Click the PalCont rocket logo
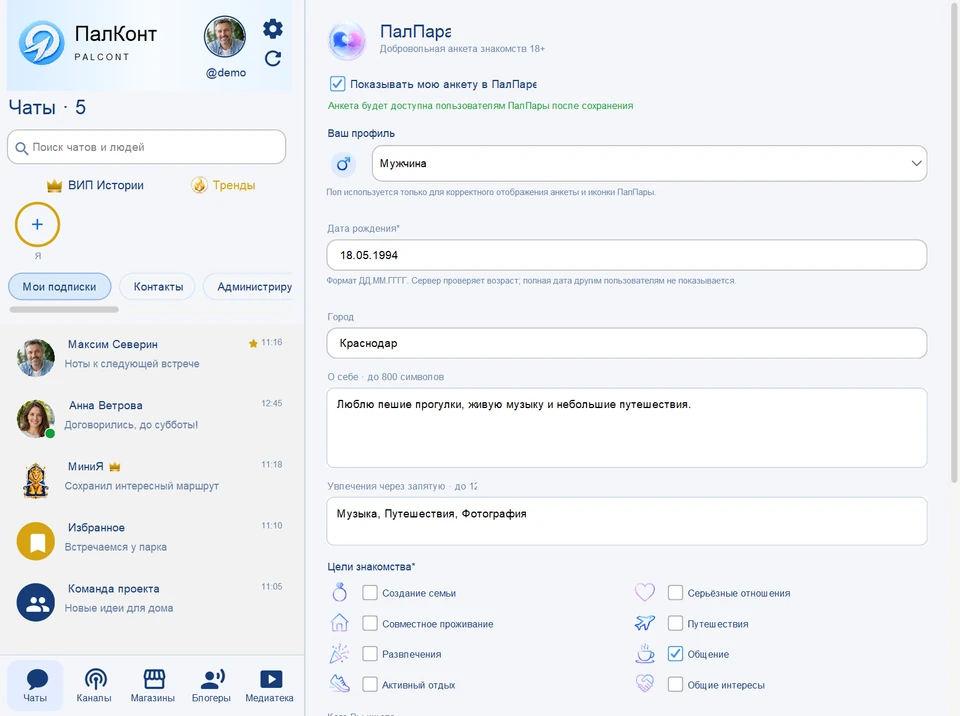The image size is (960, 716). tap(42, 43)
